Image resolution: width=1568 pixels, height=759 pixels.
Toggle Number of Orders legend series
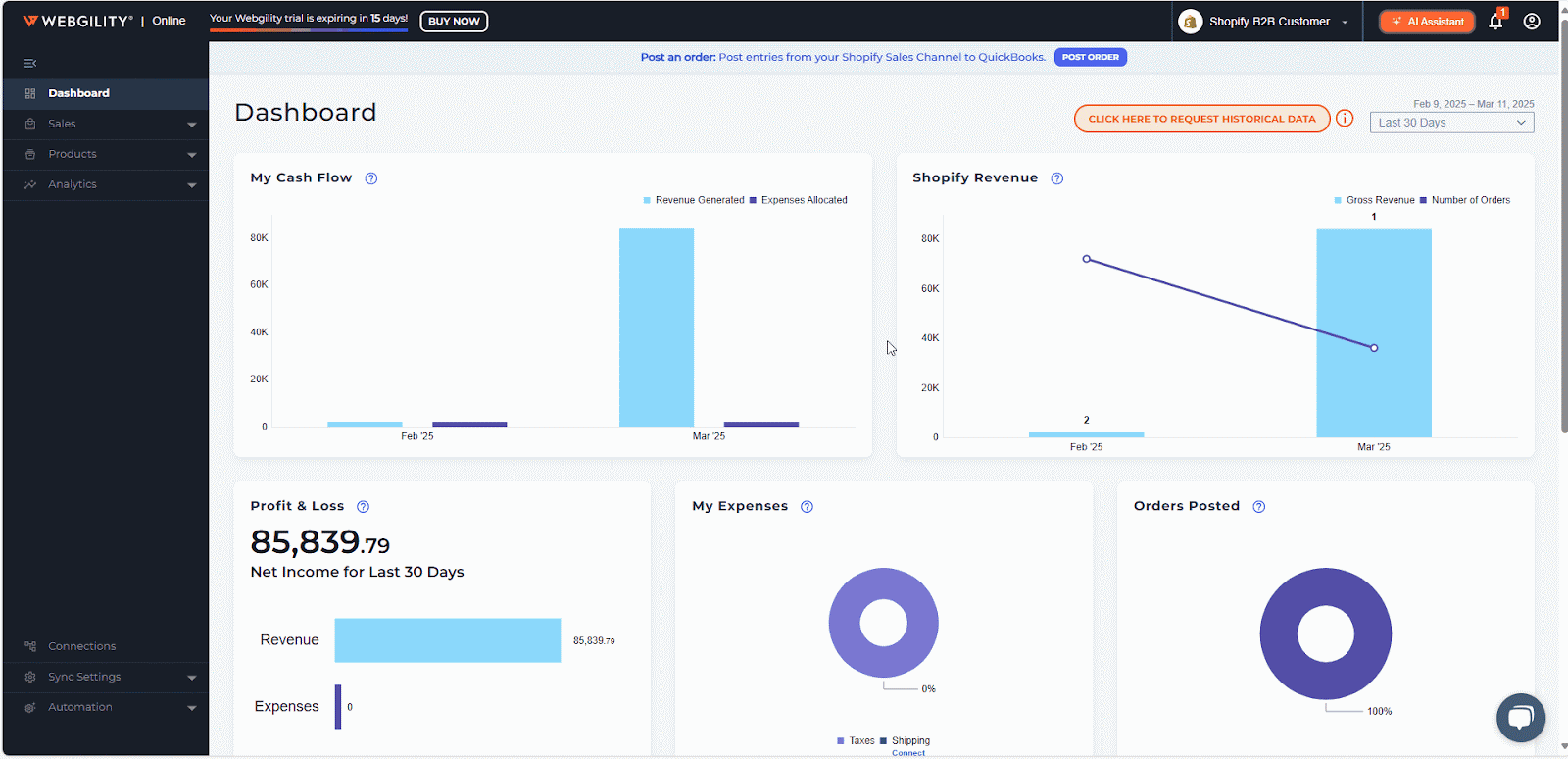(x=1465, y=200)
